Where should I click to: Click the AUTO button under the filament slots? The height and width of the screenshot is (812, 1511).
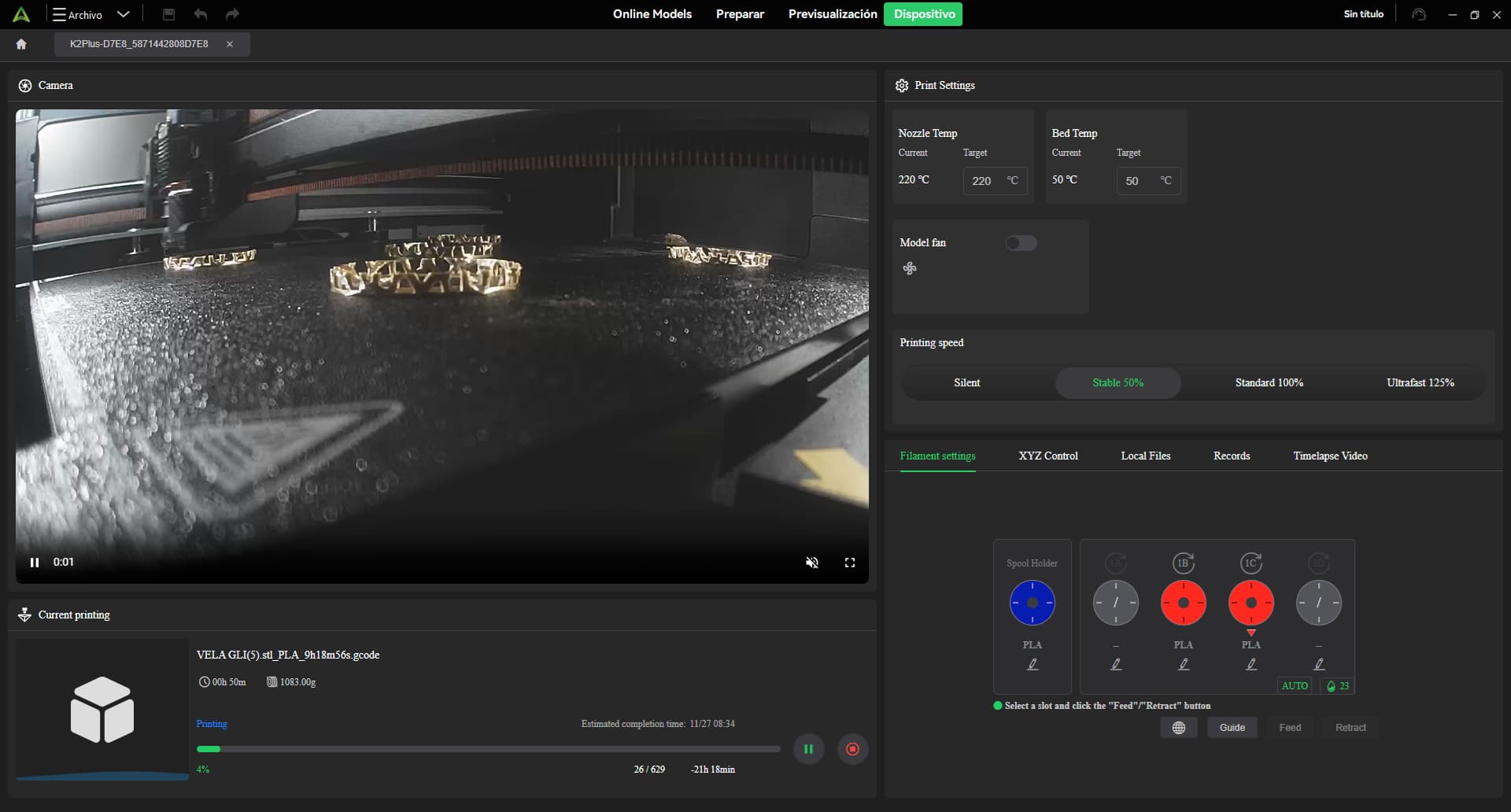(1294, 686)
